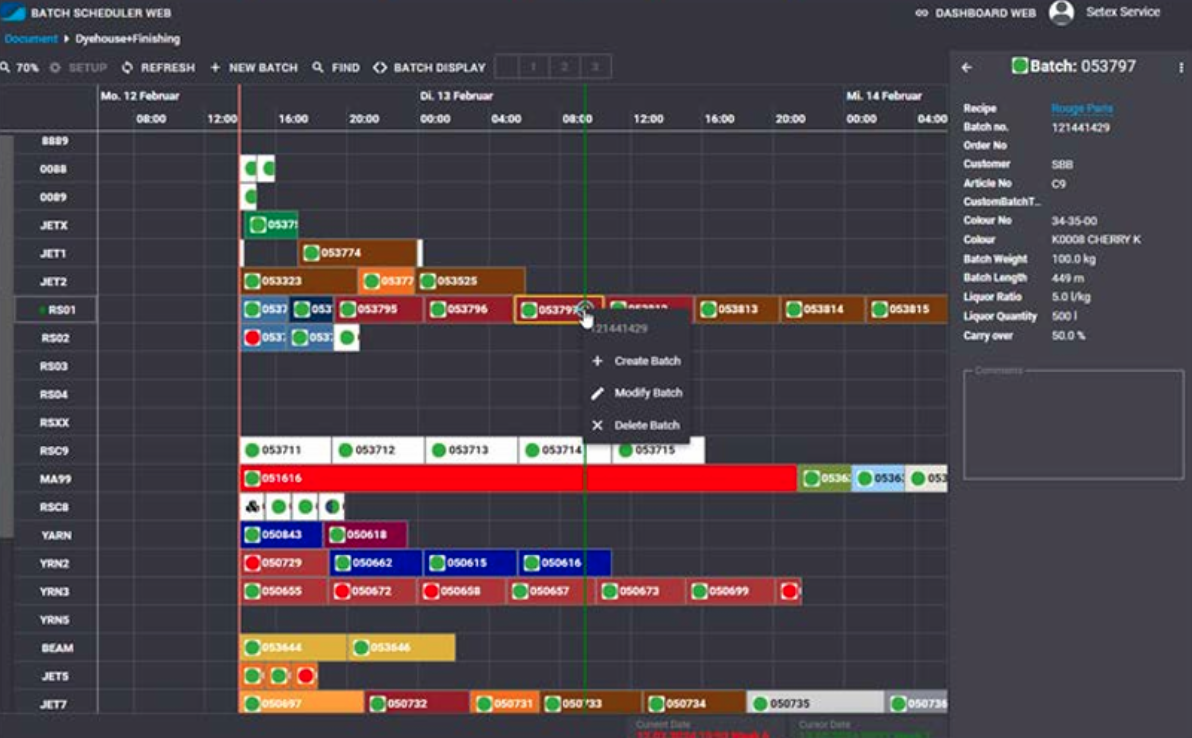Click plus icon beside Create Batch
This screenshot has height=738, width=1192.
598,361
